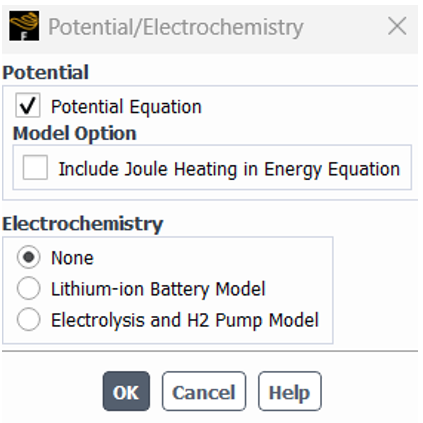Click the "Lithium-ion Battery Model" label text
This screenshot has width=423, height=423.
pyautogui.click(x=158, y=289)
